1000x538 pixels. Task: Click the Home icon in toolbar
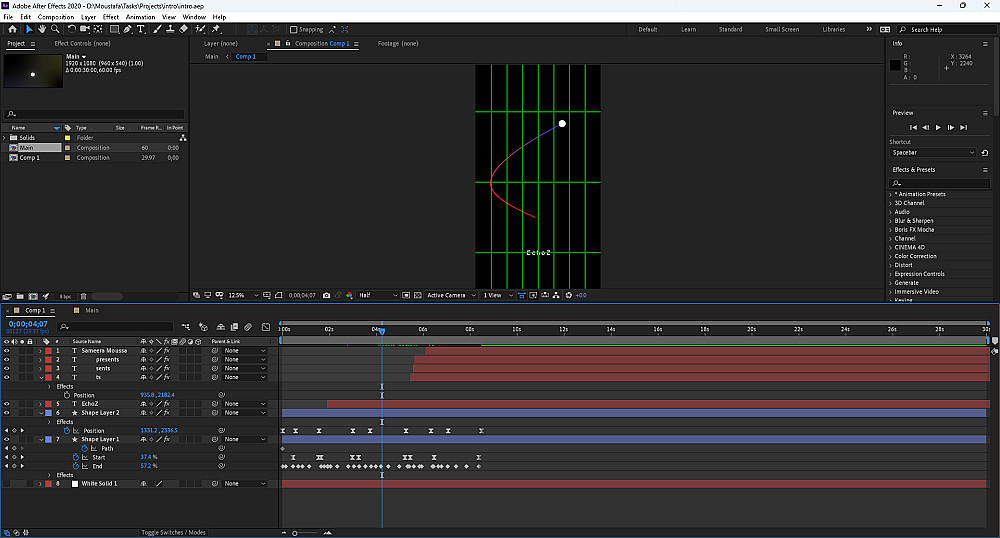pyautogui.click(x=12, y=29)
